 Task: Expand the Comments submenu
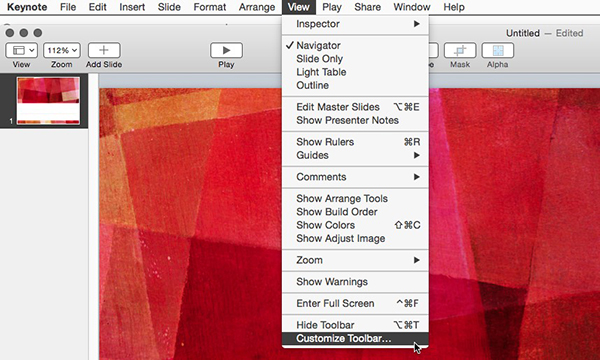355,177
